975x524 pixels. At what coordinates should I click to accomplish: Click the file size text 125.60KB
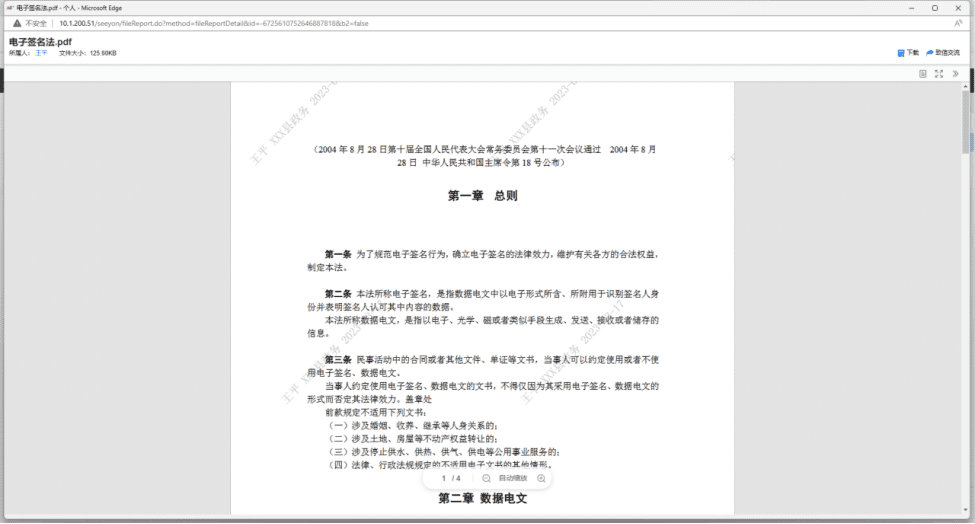point(103,53)
